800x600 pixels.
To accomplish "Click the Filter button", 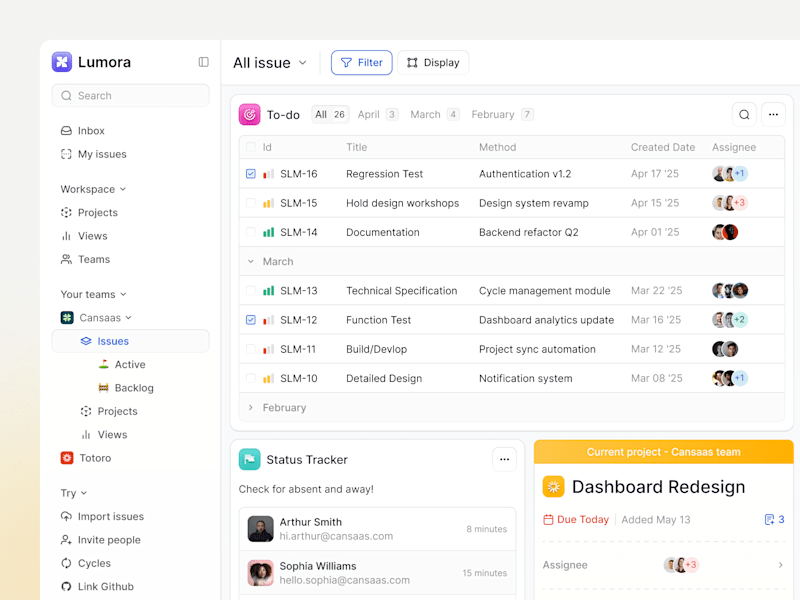I will pos(362,63).
